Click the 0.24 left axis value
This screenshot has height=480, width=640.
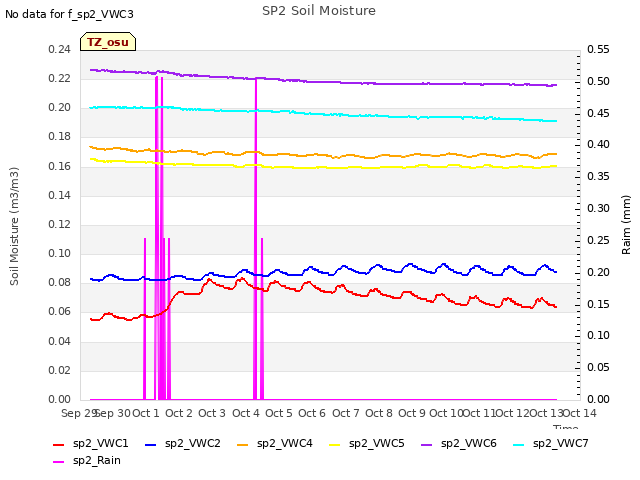point(60,49)
